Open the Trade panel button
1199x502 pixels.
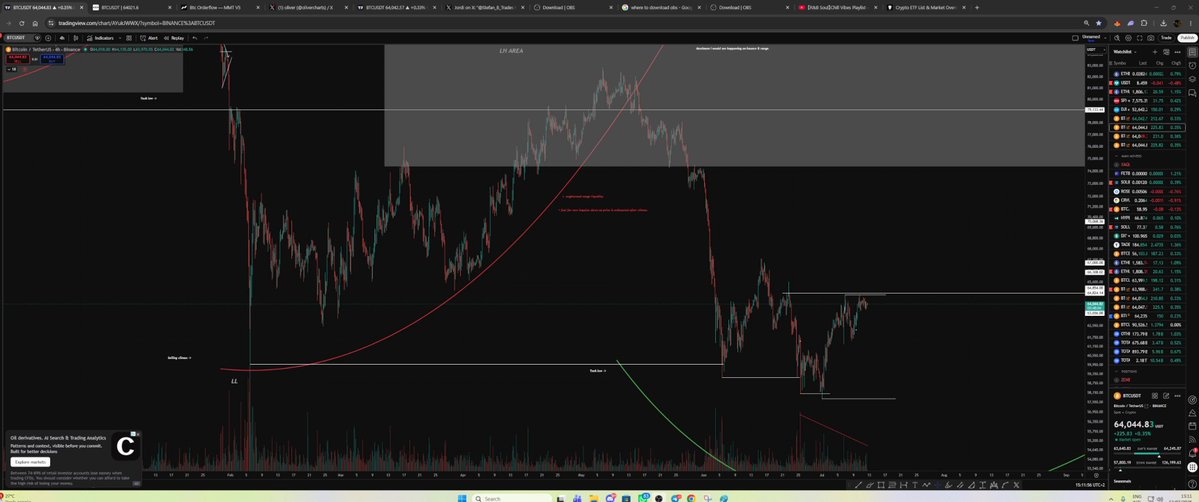[x=1166, y=37]
